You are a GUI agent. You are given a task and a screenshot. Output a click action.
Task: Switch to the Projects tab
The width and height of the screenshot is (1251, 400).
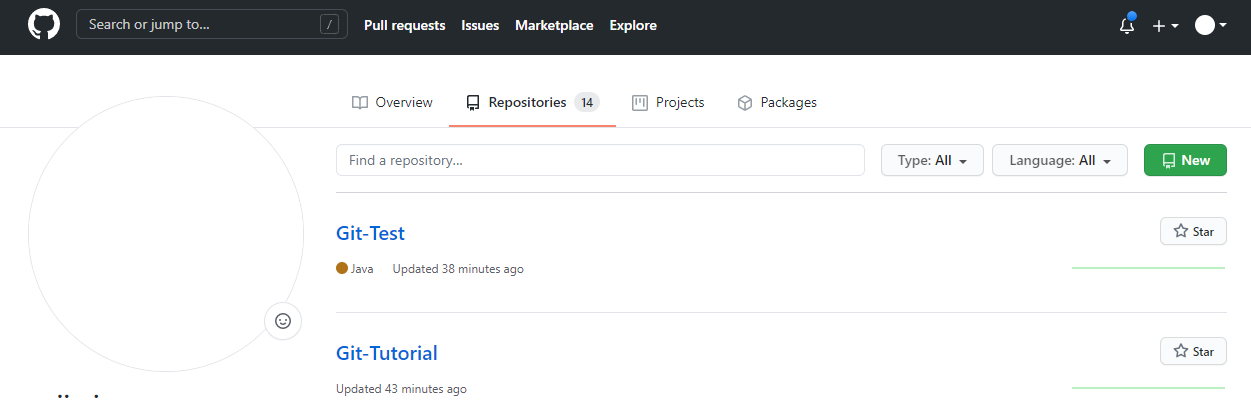point(668,102)
